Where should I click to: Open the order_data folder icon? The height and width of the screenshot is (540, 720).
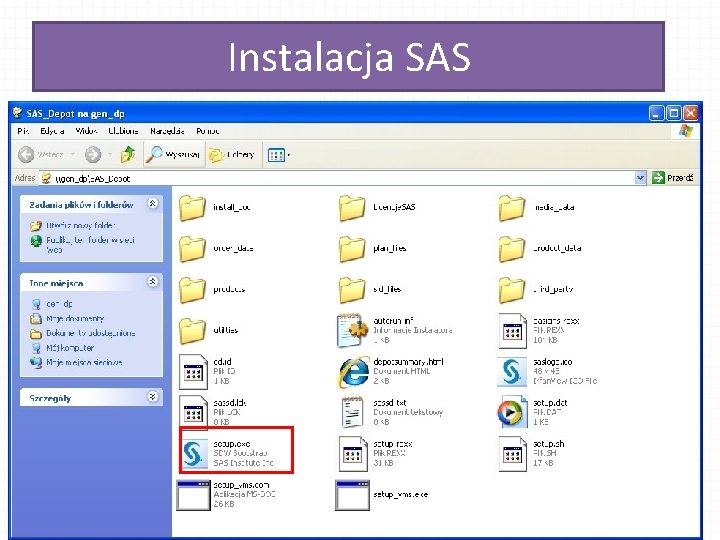[192, 248]
